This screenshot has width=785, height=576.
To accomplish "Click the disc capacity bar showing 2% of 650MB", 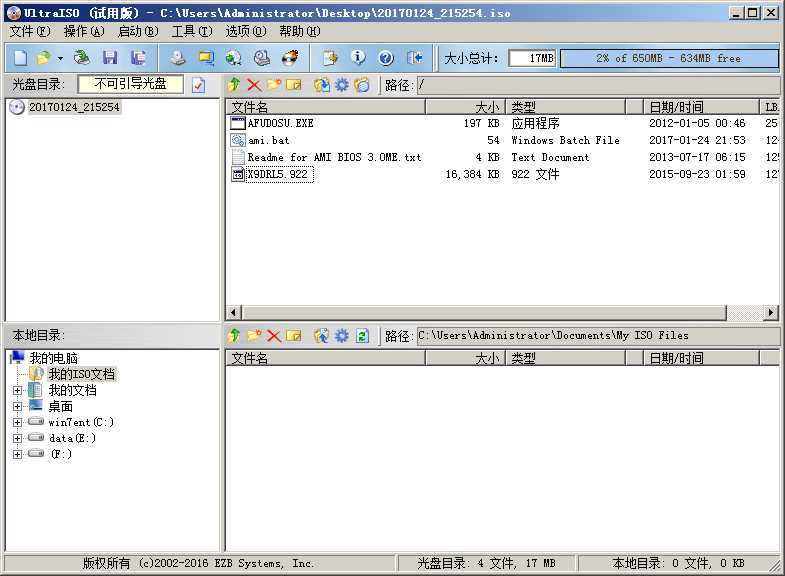I will point(669,58).
